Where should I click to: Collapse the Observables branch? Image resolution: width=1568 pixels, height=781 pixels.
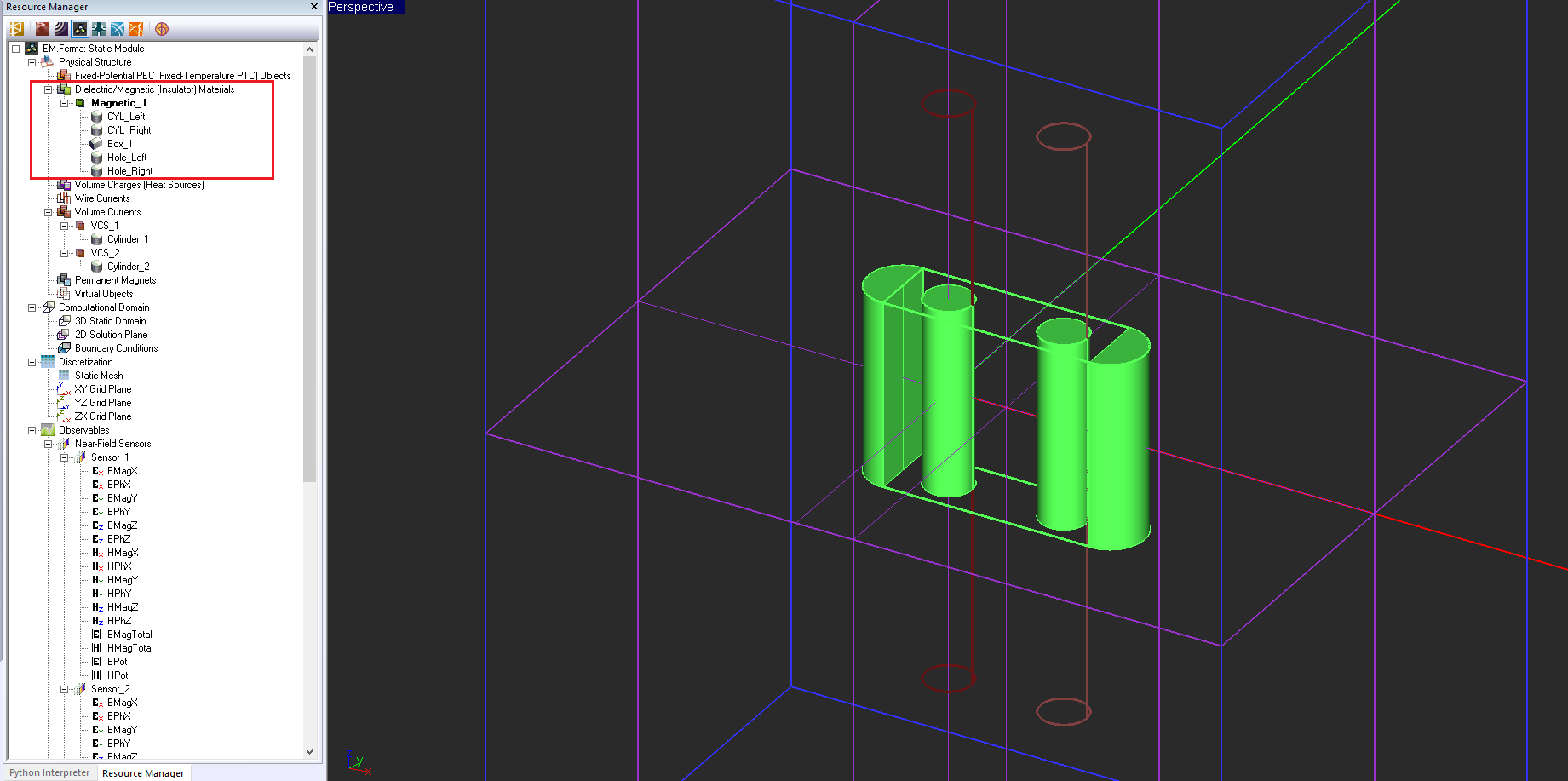pyautogui.click(x=32, y=430)
